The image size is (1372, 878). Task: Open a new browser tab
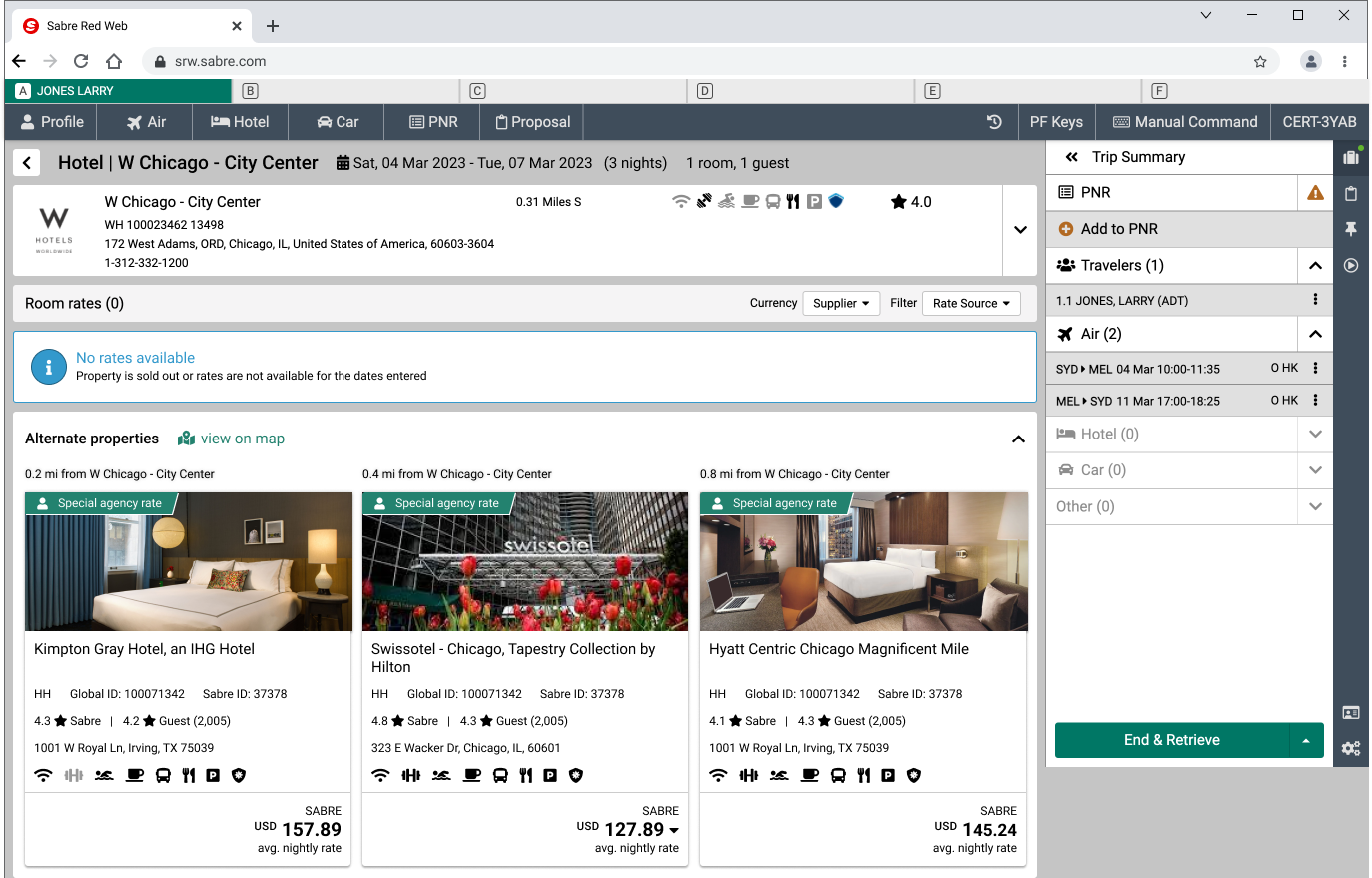coord(273,26)
